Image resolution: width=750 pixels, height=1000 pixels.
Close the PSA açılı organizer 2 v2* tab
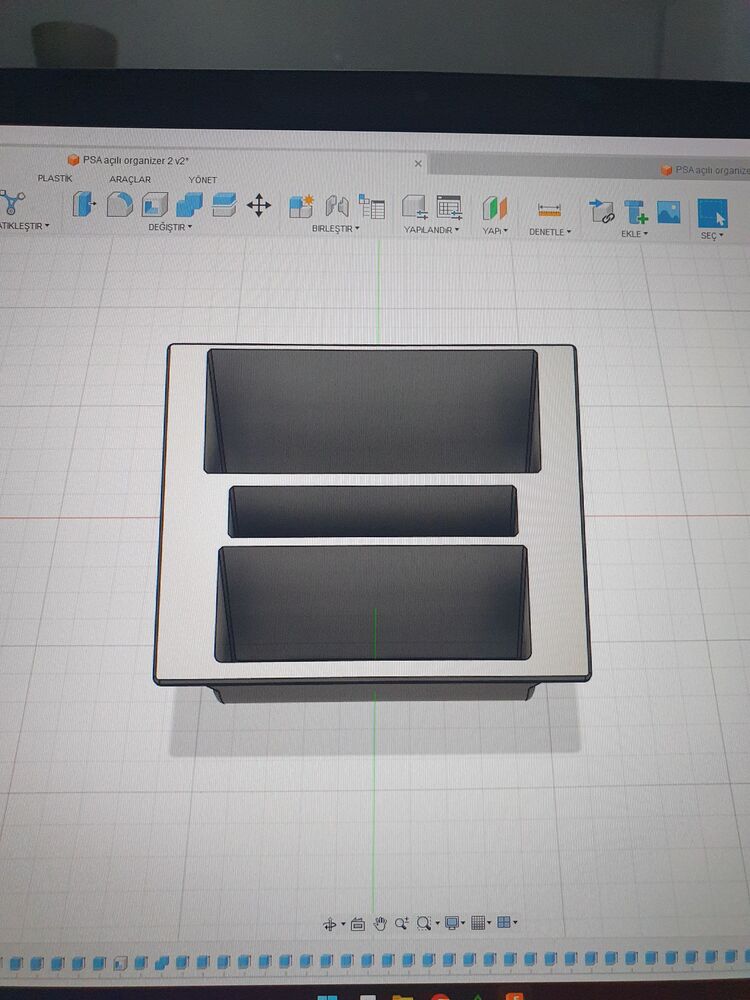coord(418,164)
